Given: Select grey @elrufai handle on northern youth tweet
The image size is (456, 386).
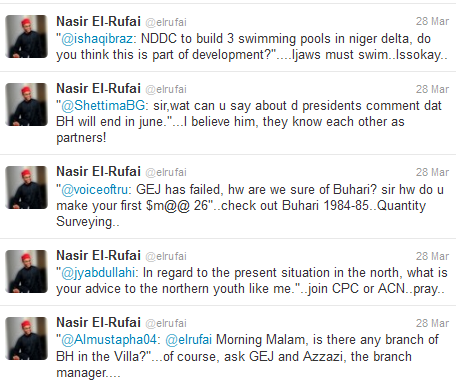Looking at the screenshot, I should tap(166, 256).
